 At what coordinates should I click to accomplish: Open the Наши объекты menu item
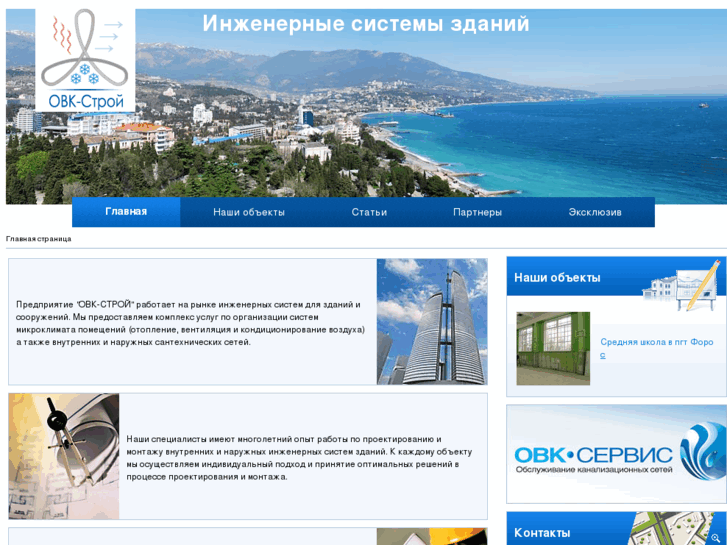249,212
